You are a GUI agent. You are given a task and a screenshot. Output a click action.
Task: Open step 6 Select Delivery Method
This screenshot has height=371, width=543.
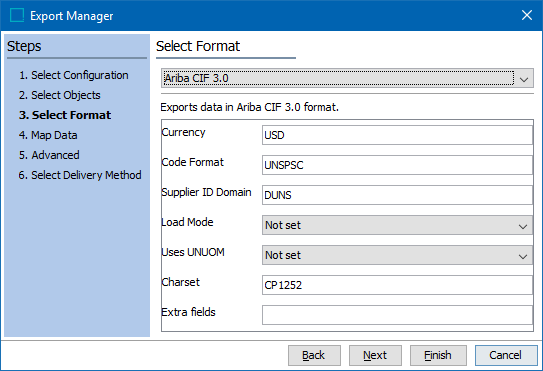pos(80,175)
